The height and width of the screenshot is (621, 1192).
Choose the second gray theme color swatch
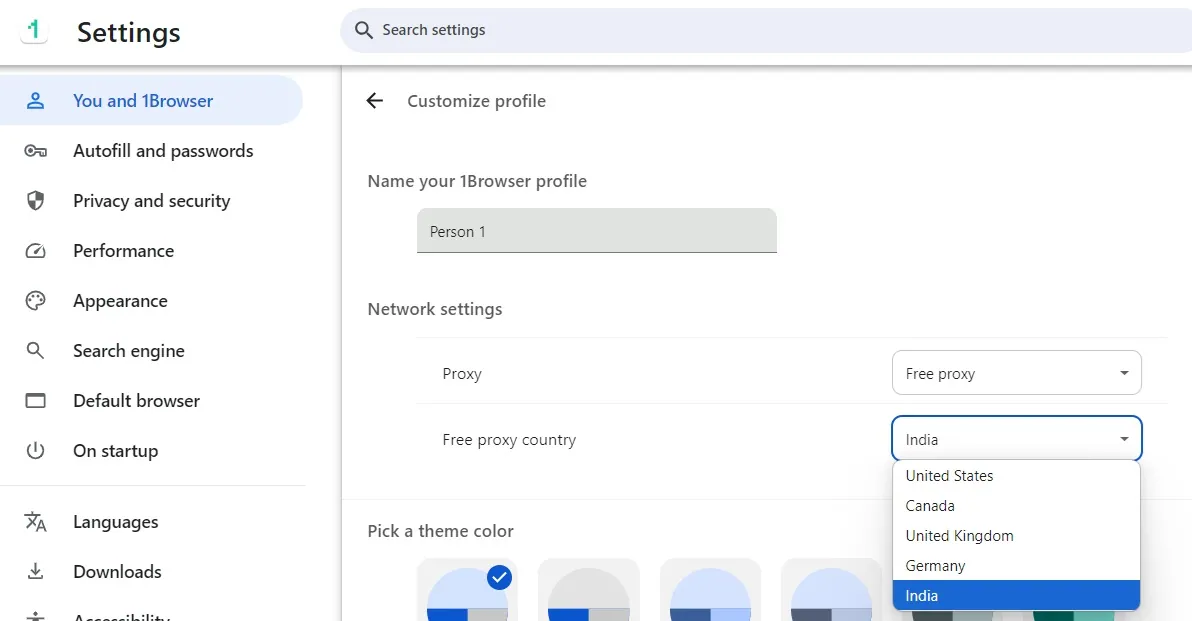(588, 590)
